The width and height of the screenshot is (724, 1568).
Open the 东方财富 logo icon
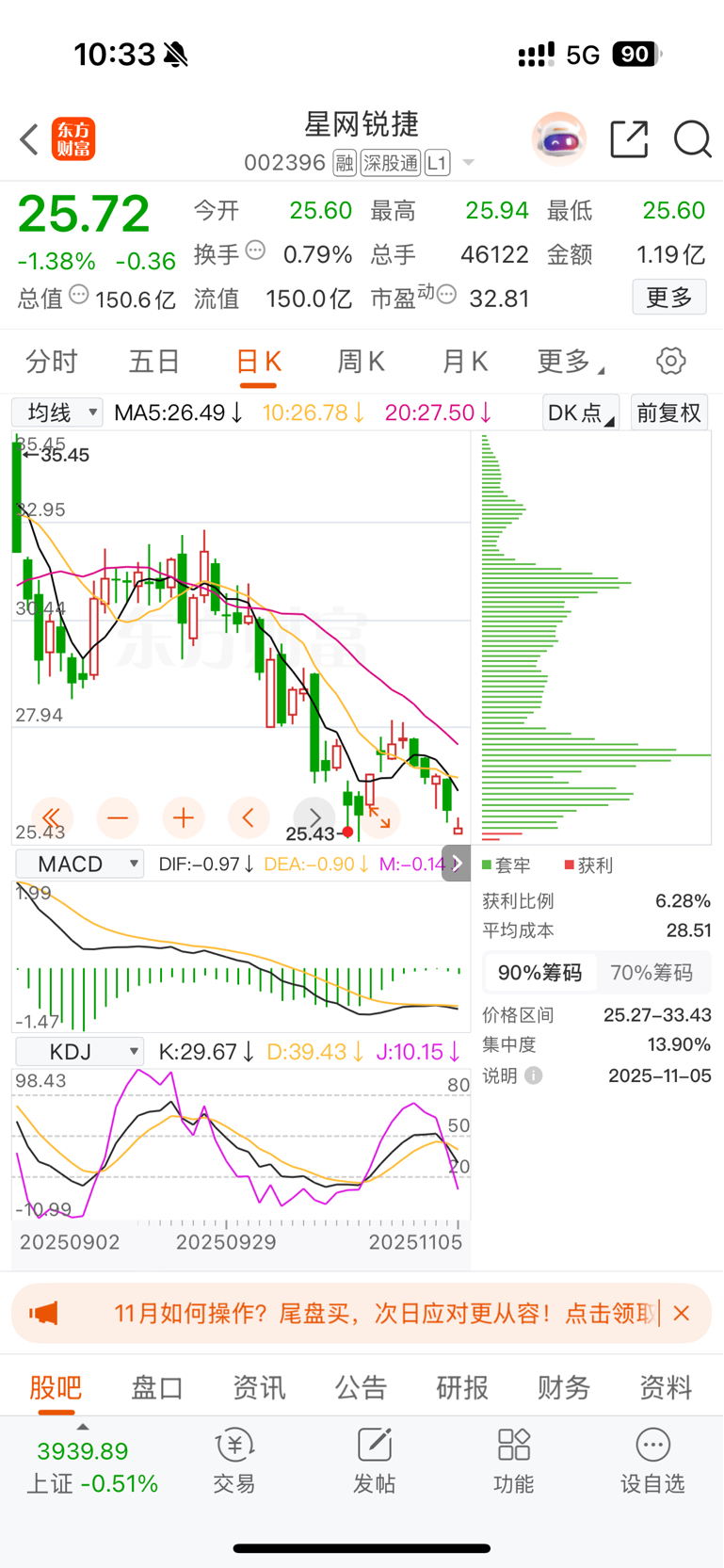pos(73,139)
